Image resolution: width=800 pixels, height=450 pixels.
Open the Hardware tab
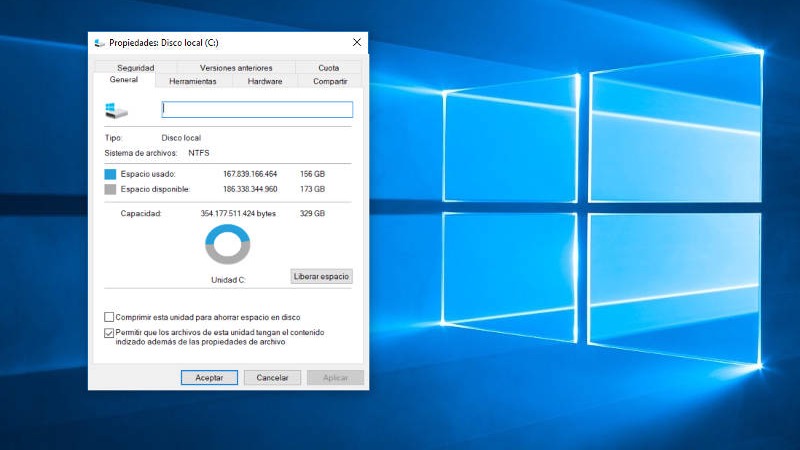pos(265,81)
